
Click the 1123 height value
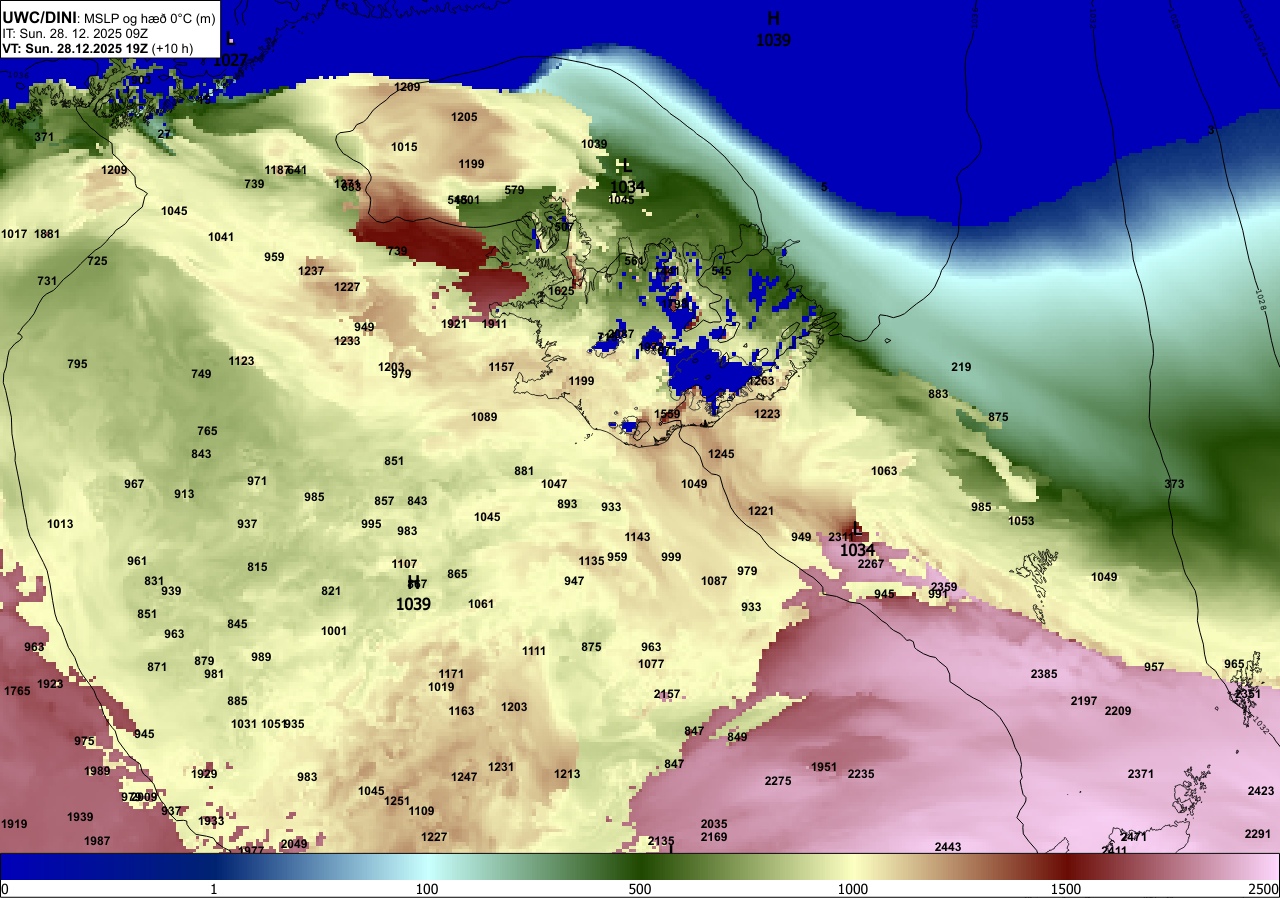(x=241, y=361)
